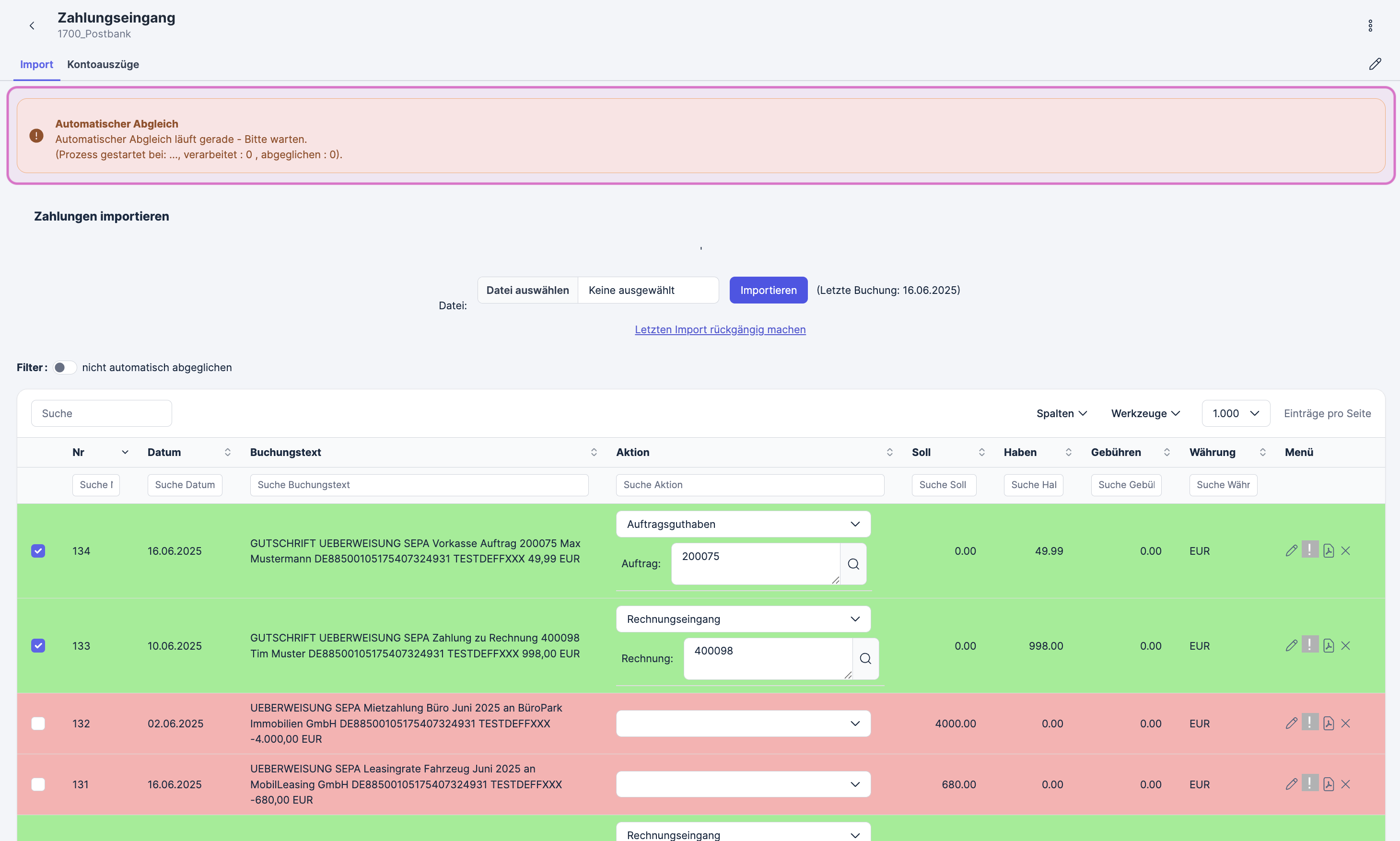Image resolution: width=1400 pixels, height=841 pixels.
Task: Click the magnifier next to Rechnung 400098
Action: point(865,658)
